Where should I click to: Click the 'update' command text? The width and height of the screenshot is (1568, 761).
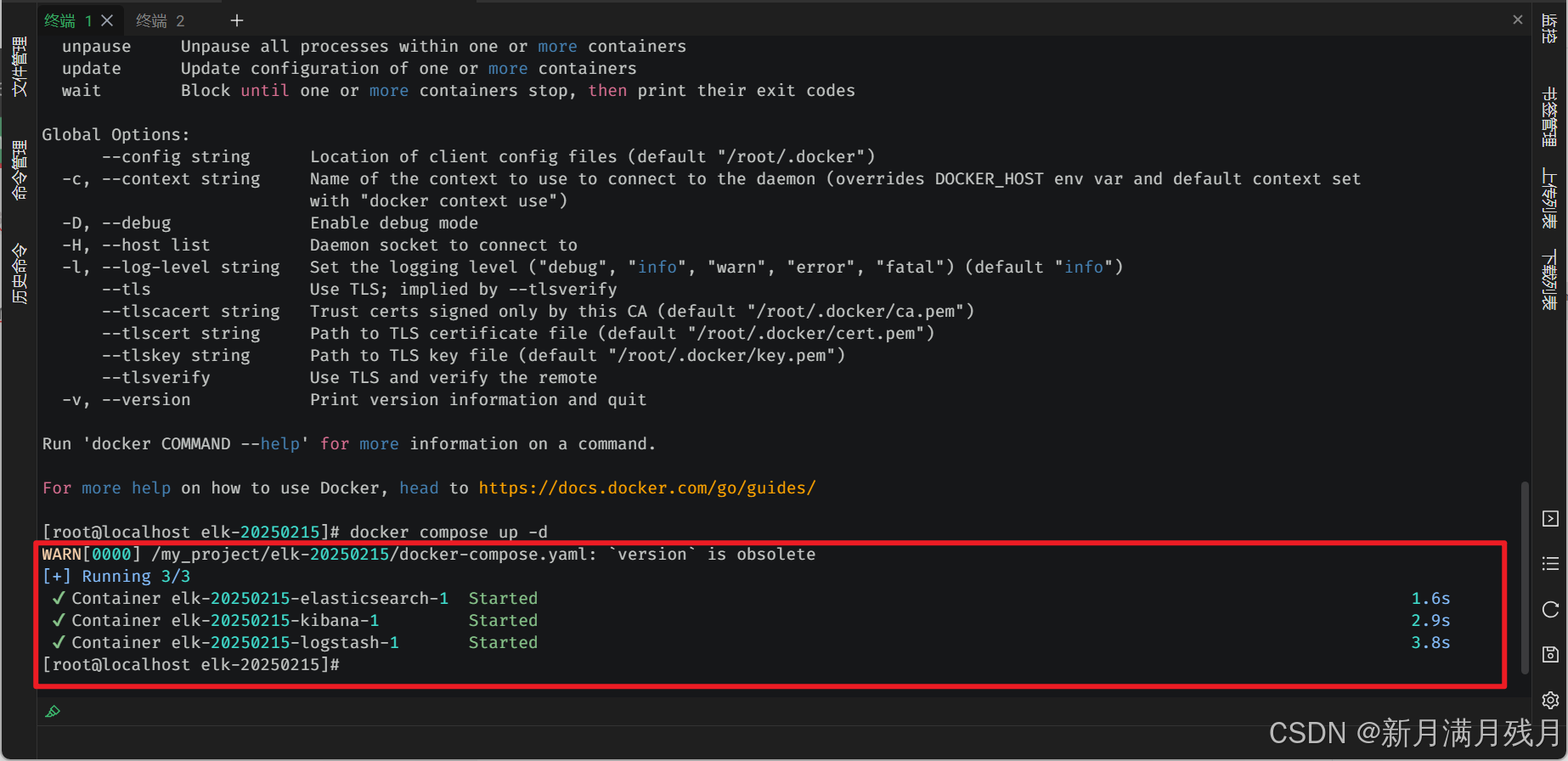tap(92, 68)
